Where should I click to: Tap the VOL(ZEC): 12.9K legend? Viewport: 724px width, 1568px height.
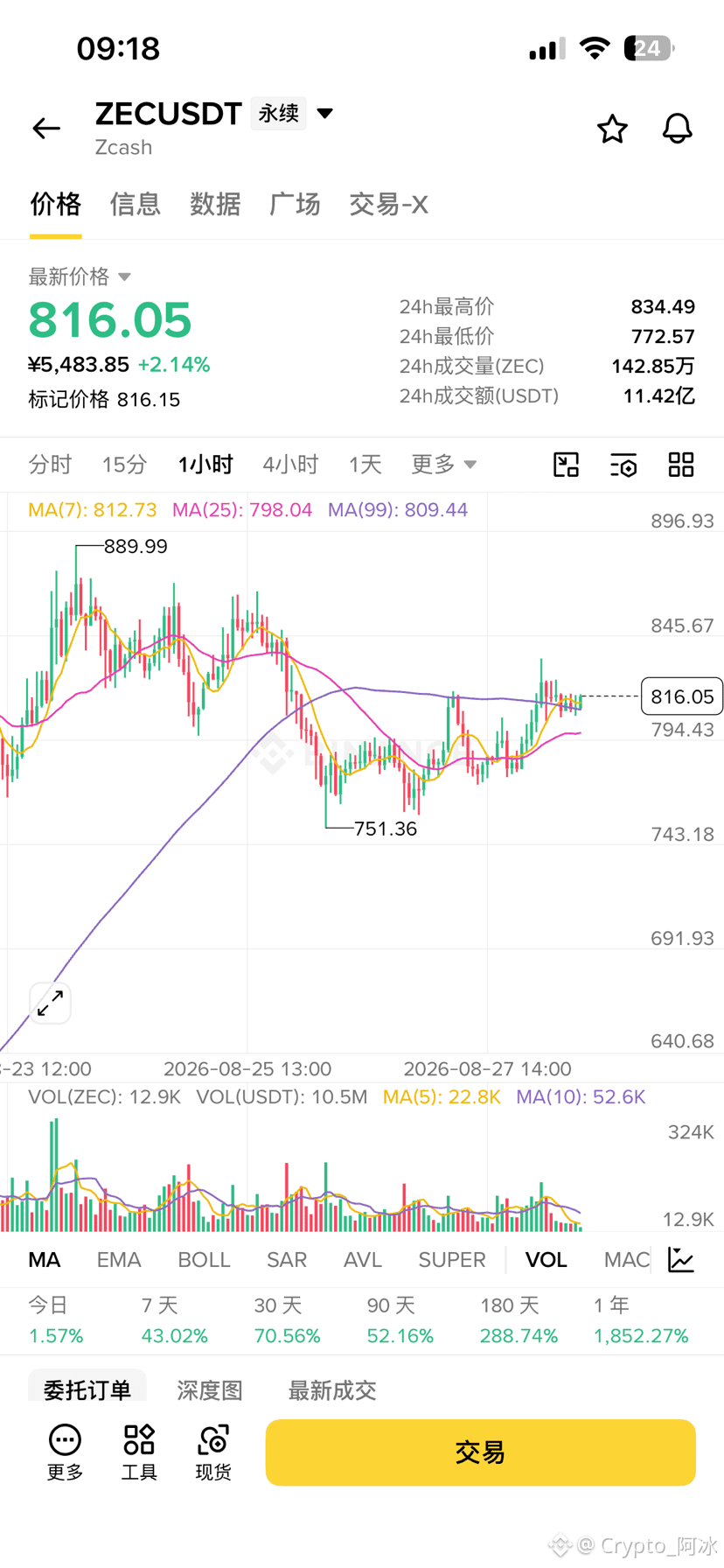point(104,1097)
